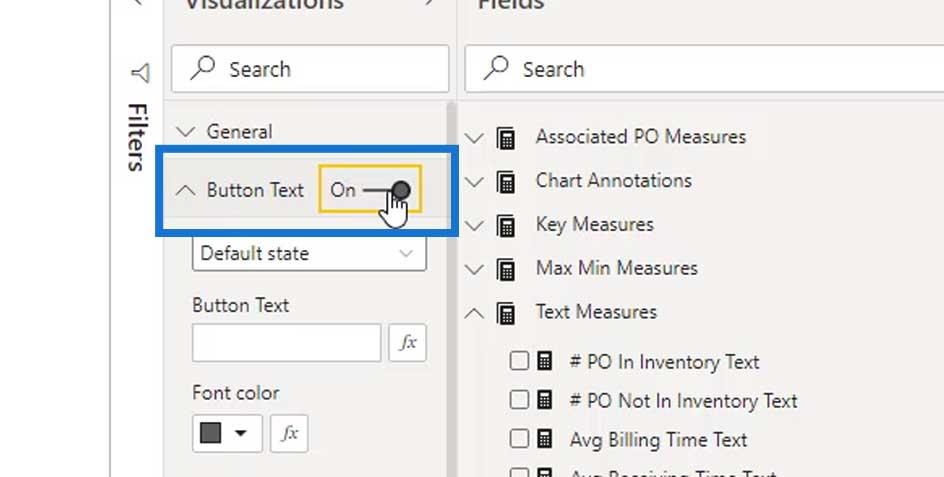The image size is (944, 477).
Task: Click the Chart Annotations table icon
Action: (x=507, y=182)
